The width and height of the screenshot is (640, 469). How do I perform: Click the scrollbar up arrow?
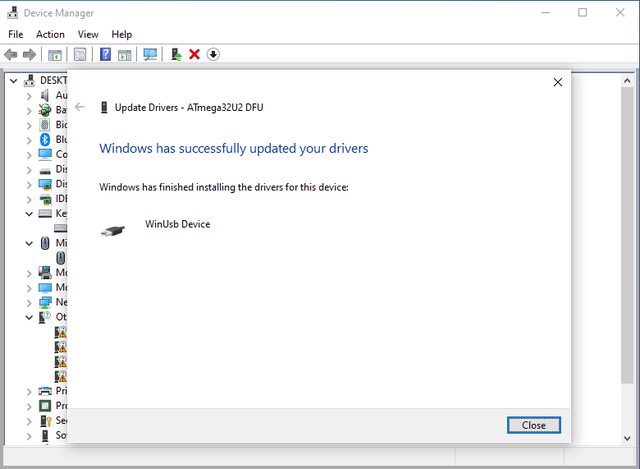(x=627, y=81)
